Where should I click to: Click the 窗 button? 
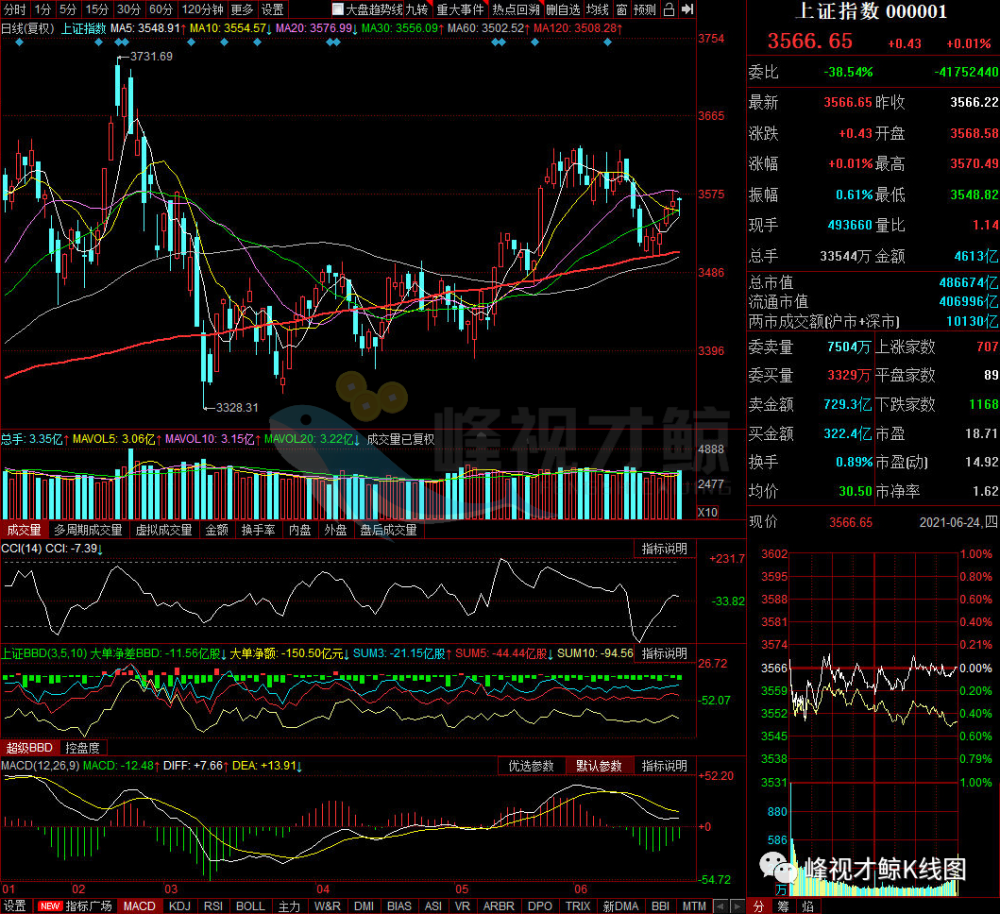[622, 10]
